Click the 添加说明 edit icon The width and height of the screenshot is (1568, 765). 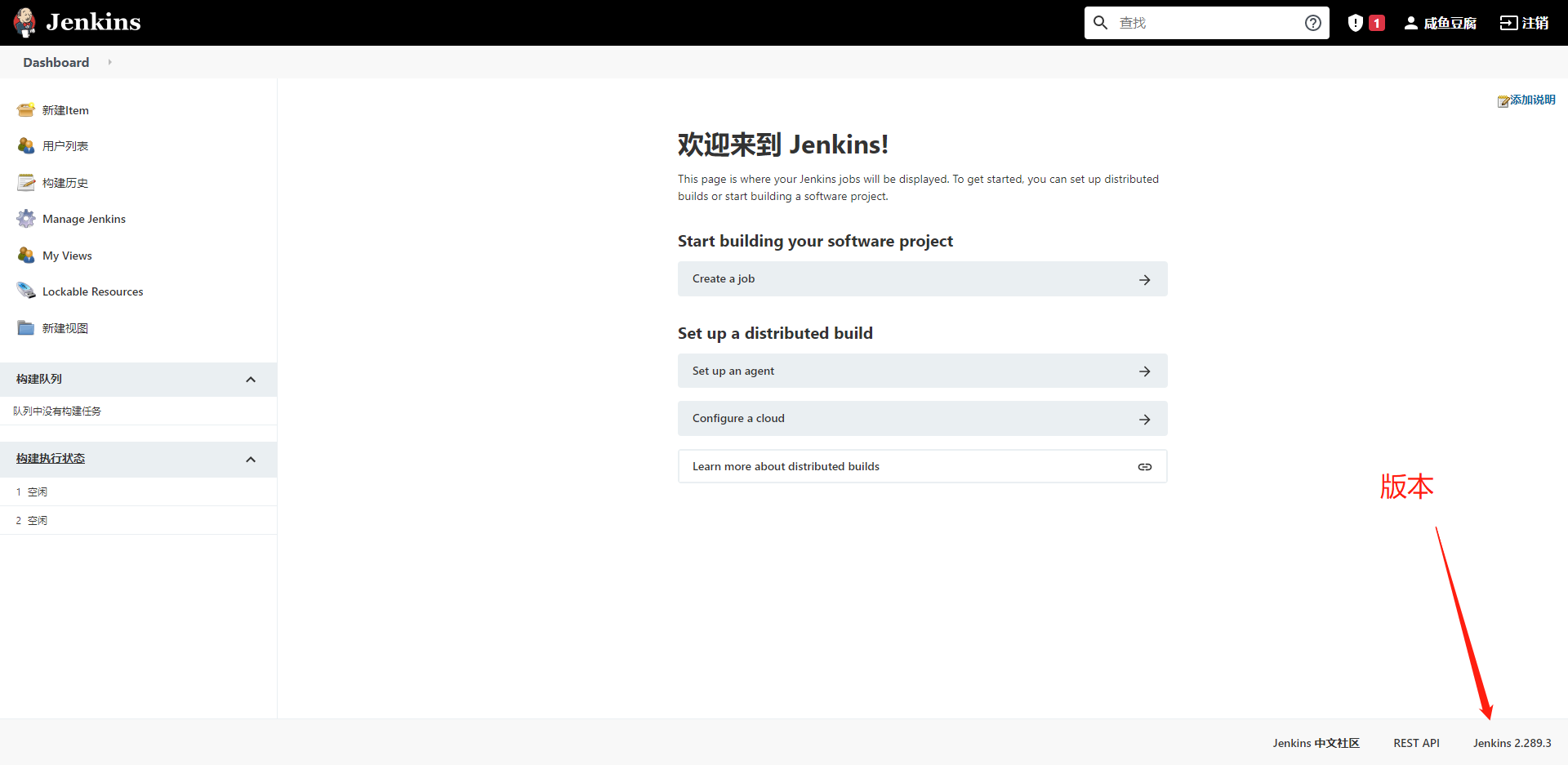click(1503, 100)
